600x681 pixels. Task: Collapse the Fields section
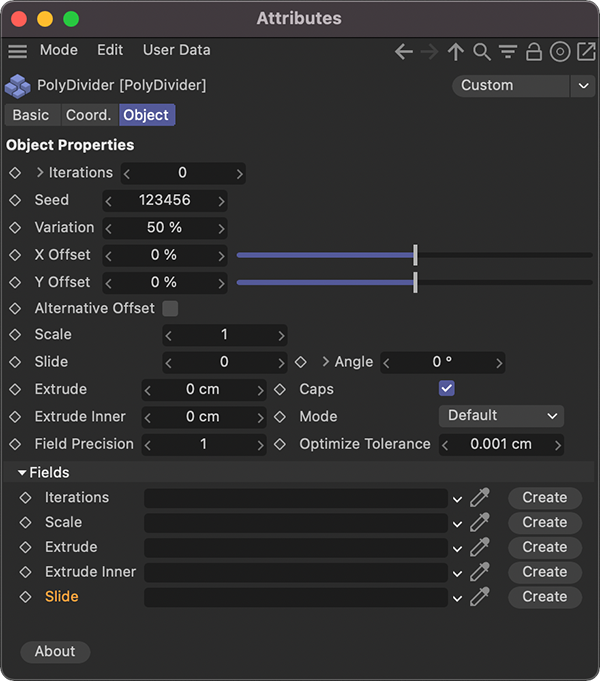(x=22, y=472)
